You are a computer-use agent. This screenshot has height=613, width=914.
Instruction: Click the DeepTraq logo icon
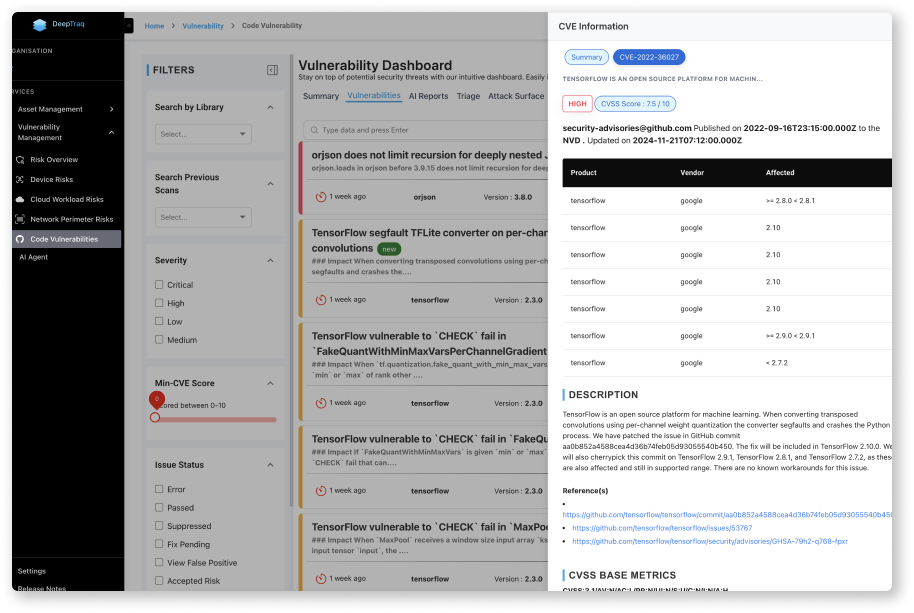tap(40, 24)
